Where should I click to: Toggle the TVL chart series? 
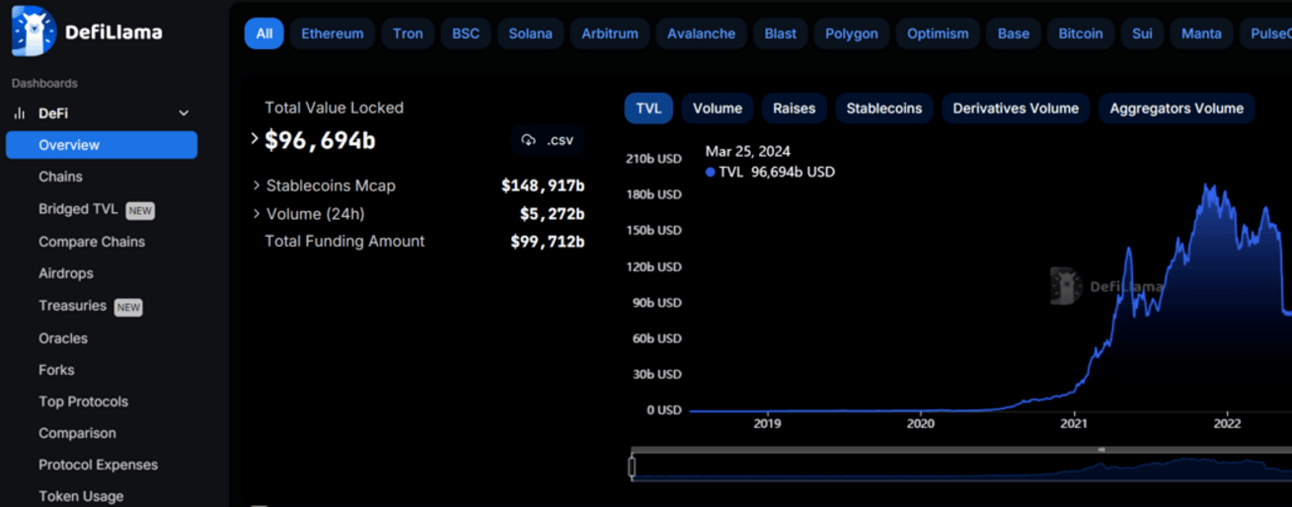(649, 108)
